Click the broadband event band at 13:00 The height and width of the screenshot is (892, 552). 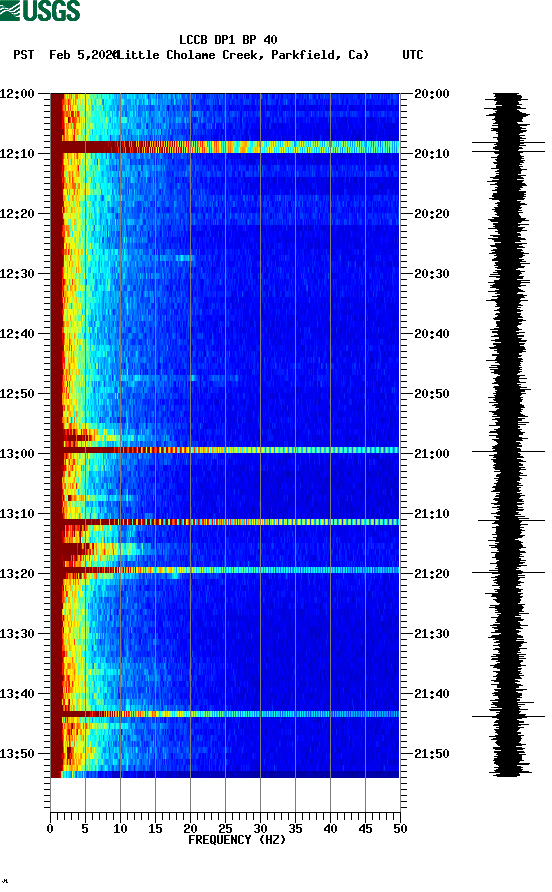tap(225, 450)
